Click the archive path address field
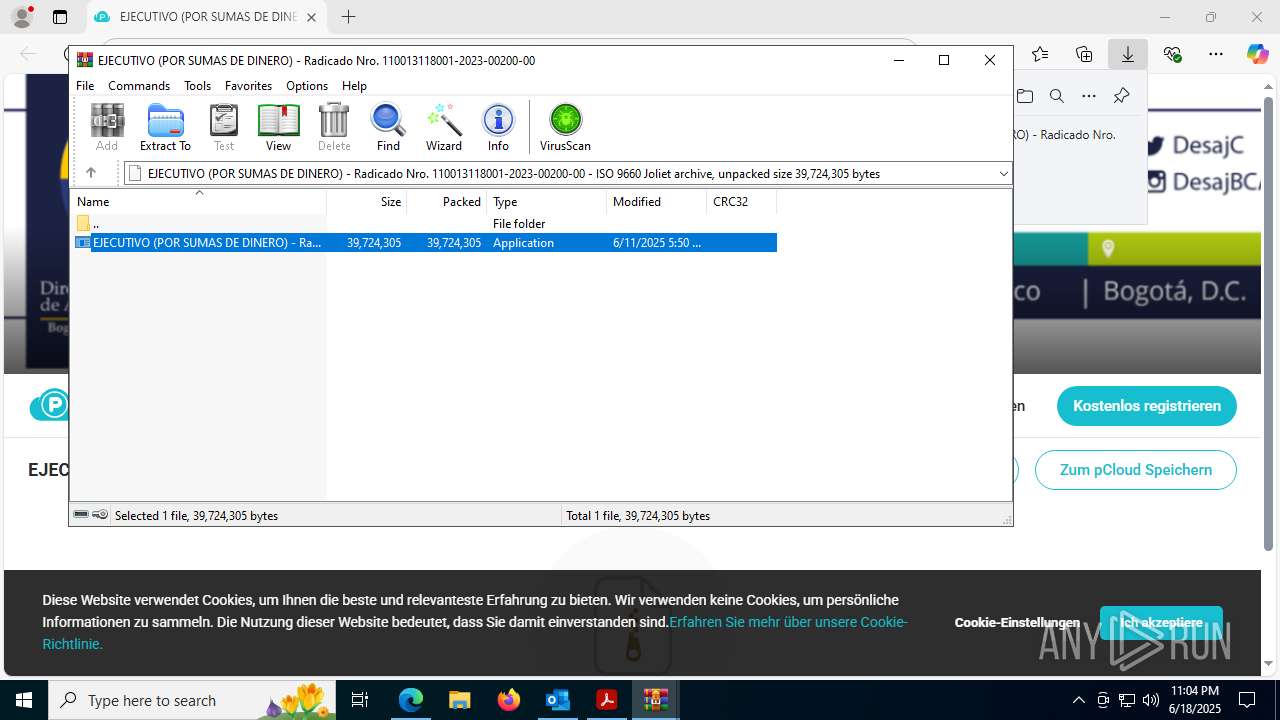Viewport: 1280px width, 720px height. pyautogui.click(x=568, y=174)
